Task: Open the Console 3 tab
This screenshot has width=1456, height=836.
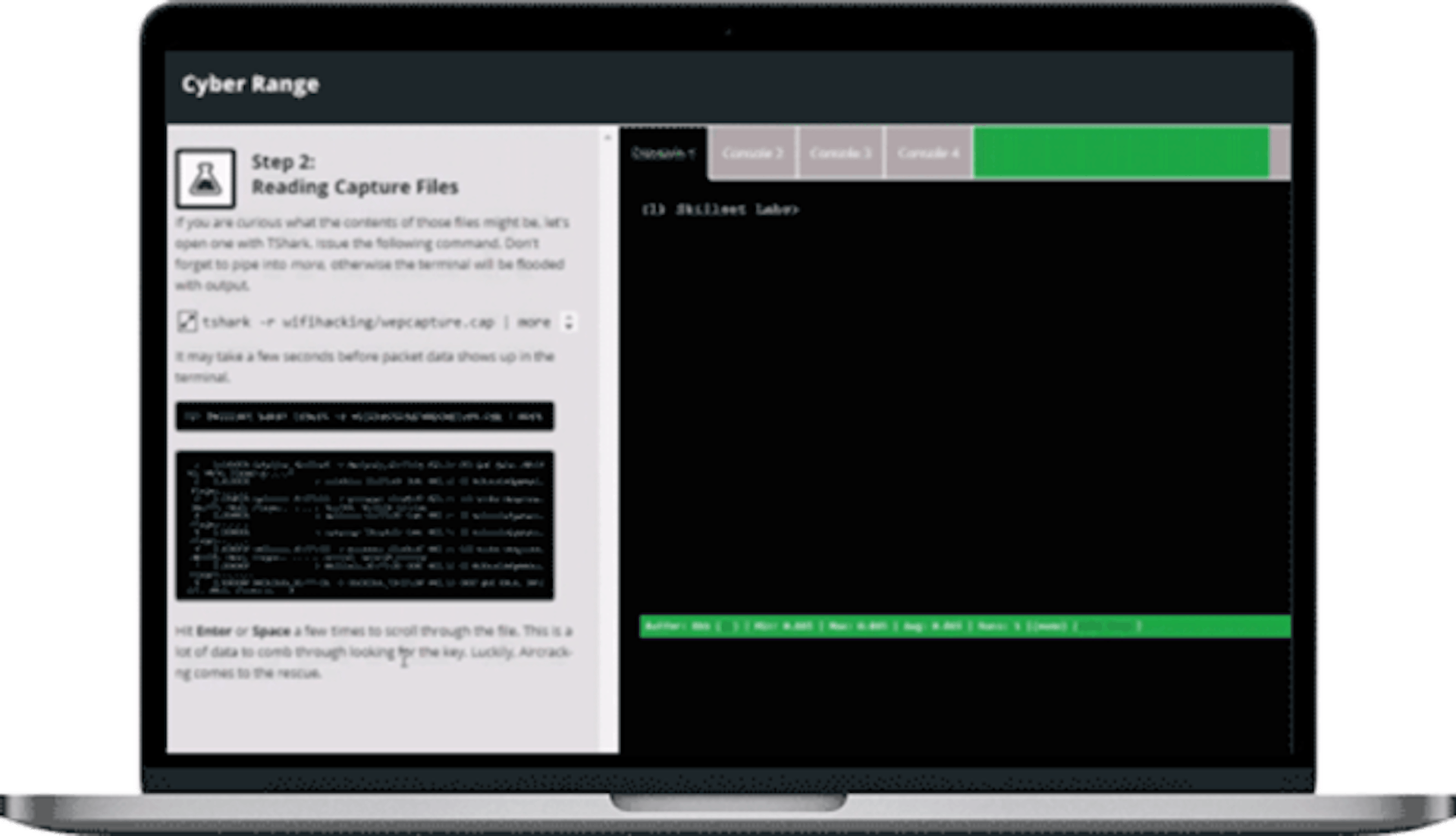Action: point(840,153)
